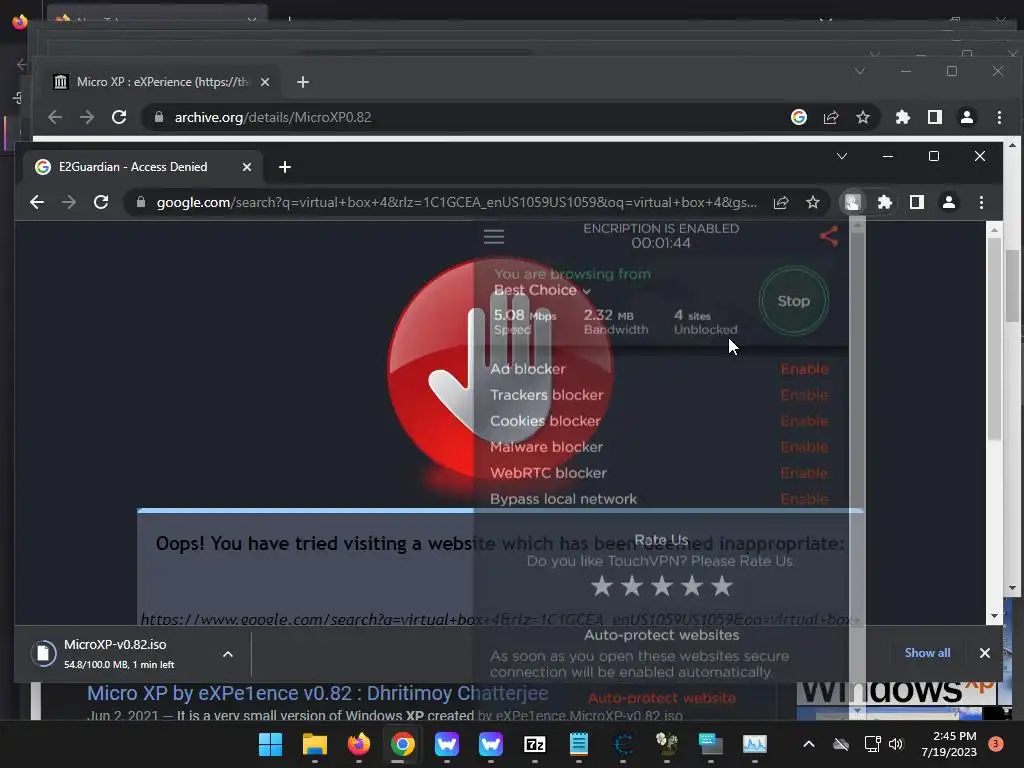
Task: Open tab search chevron in front Chrome window
Action: [842, 156]
